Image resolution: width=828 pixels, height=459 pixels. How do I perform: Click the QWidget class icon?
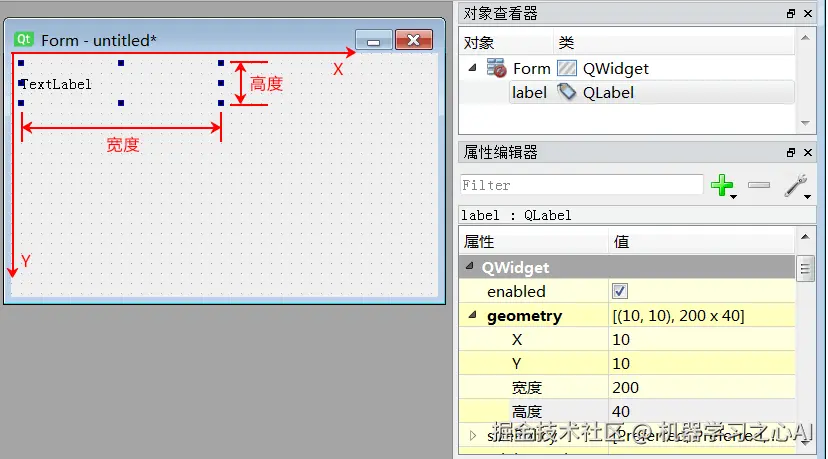click(x=567, y=68)
